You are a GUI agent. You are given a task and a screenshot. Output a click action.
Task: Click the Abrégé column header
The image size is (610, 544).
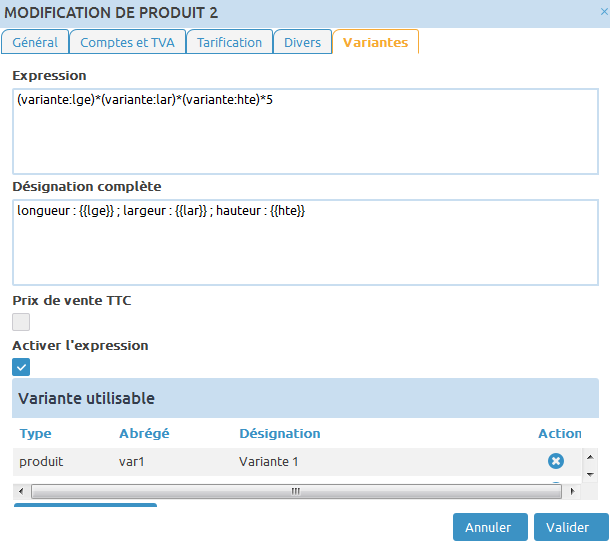[x=144, y=434]
